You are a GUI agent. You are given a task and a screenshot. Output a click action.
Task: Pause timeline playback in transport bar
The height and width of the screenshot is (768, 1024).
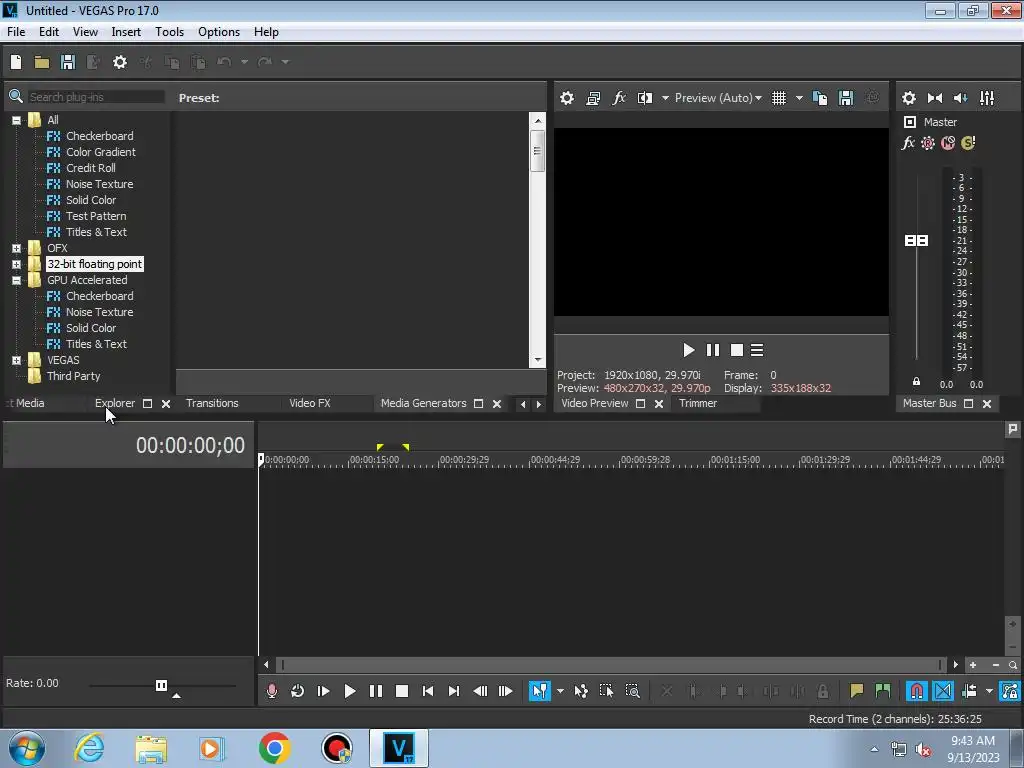click(x=376, y=691)
